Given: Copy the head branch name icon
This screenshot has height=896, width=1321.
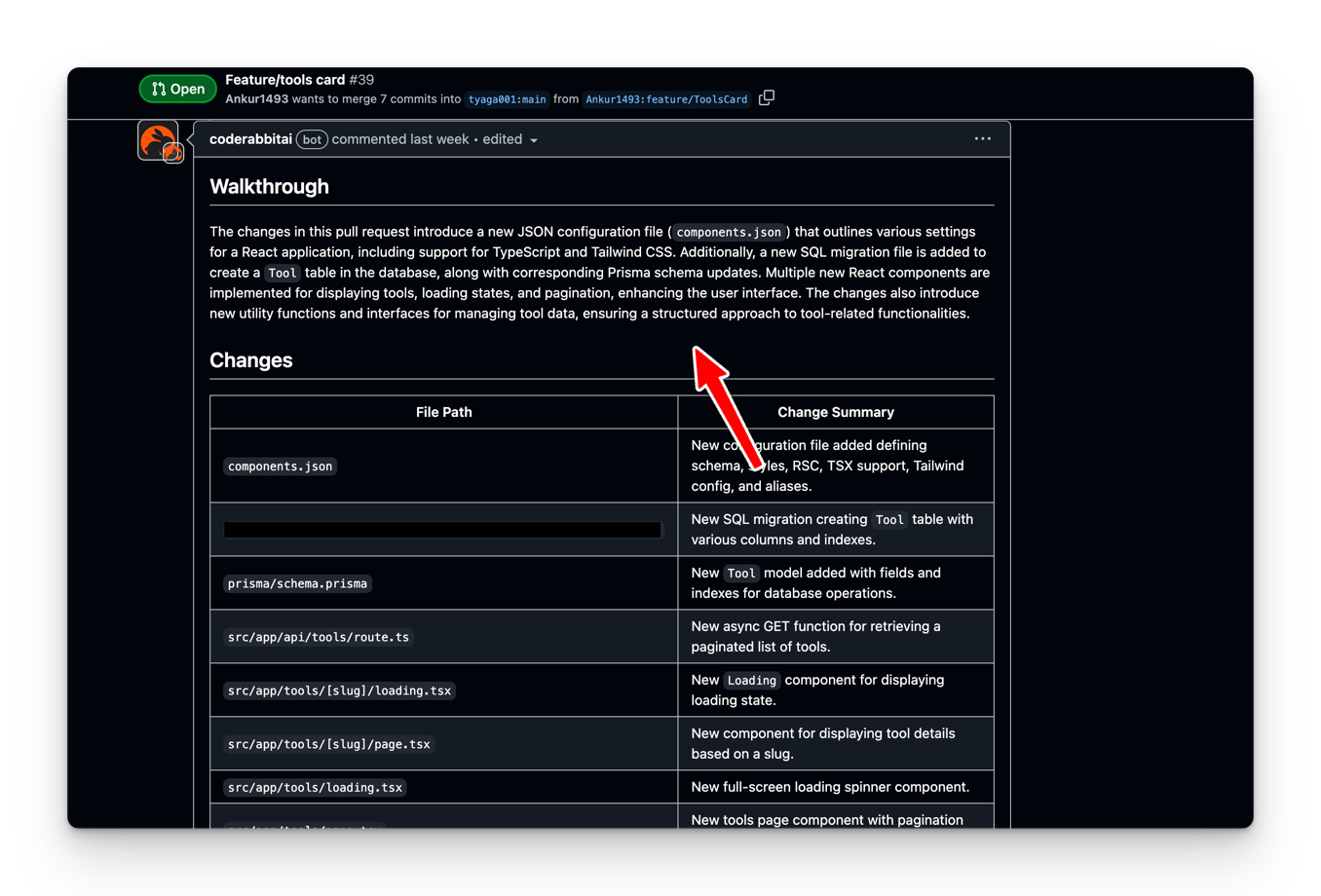Looking at the screenshot, I should click(x=767, y=98).
